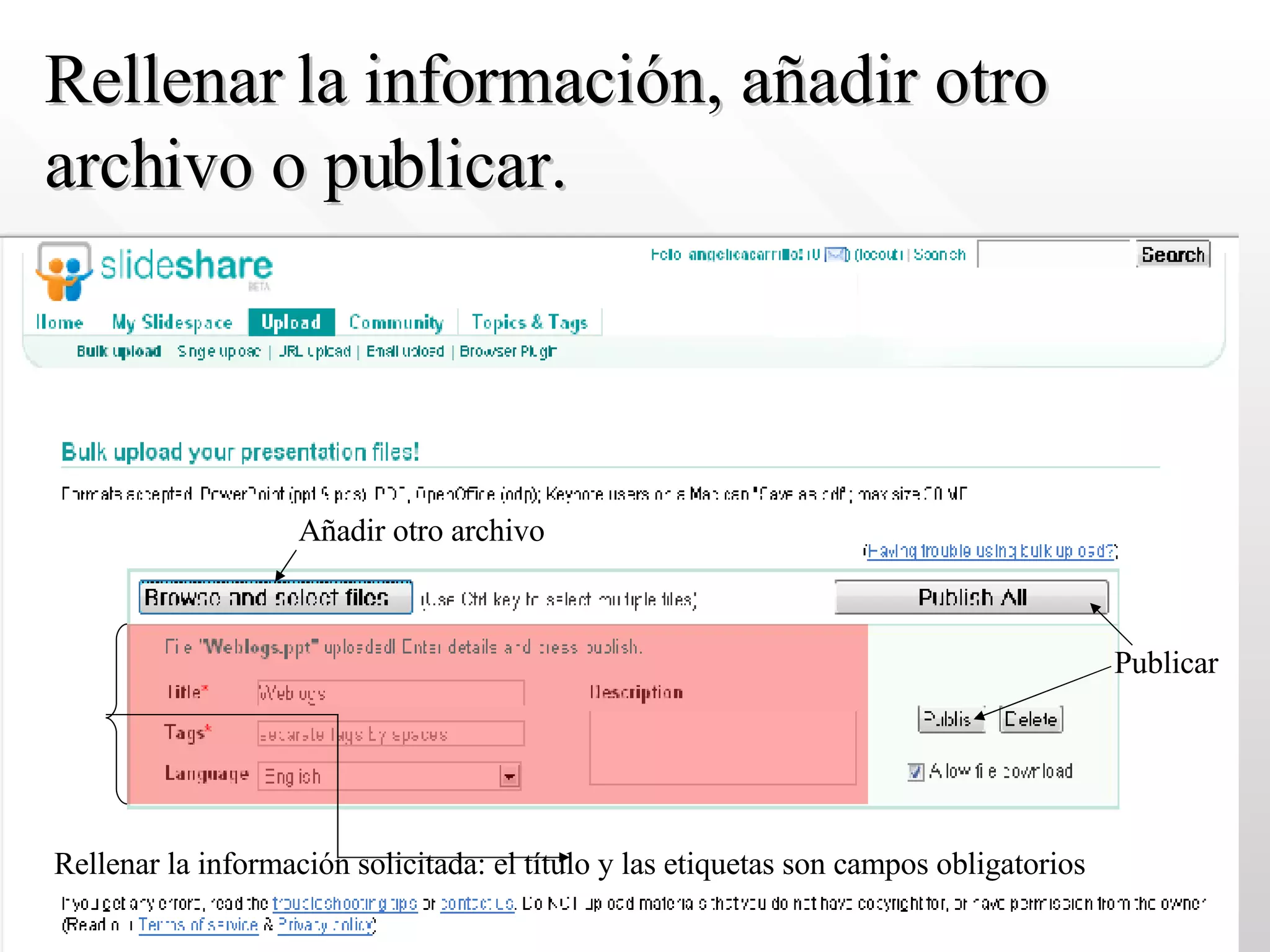This screenshot has height=952, width=1270.
Task: Open the troubleshooting tips link
Action: point(345,904)
